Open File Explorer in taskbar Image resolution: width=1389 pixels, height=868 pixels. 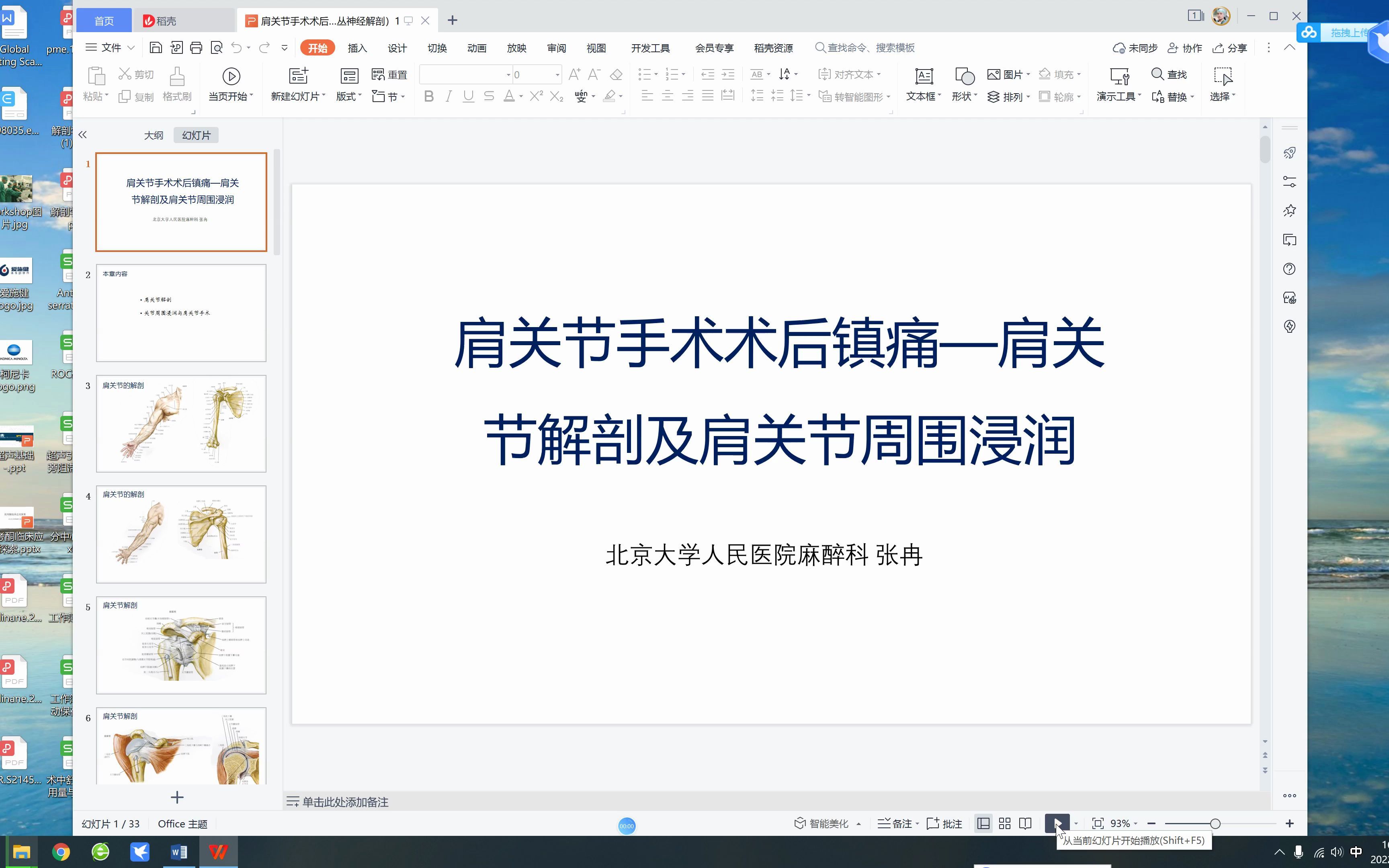22,852
